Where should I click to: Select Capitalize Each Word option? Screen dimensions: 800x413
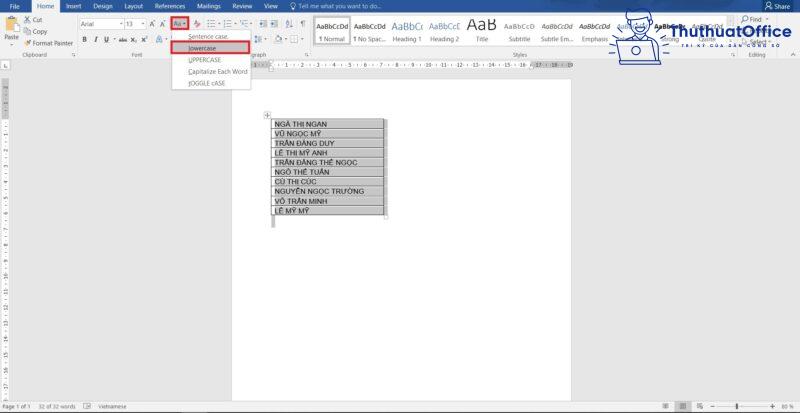pyautogui.click(x=211, y=71)
